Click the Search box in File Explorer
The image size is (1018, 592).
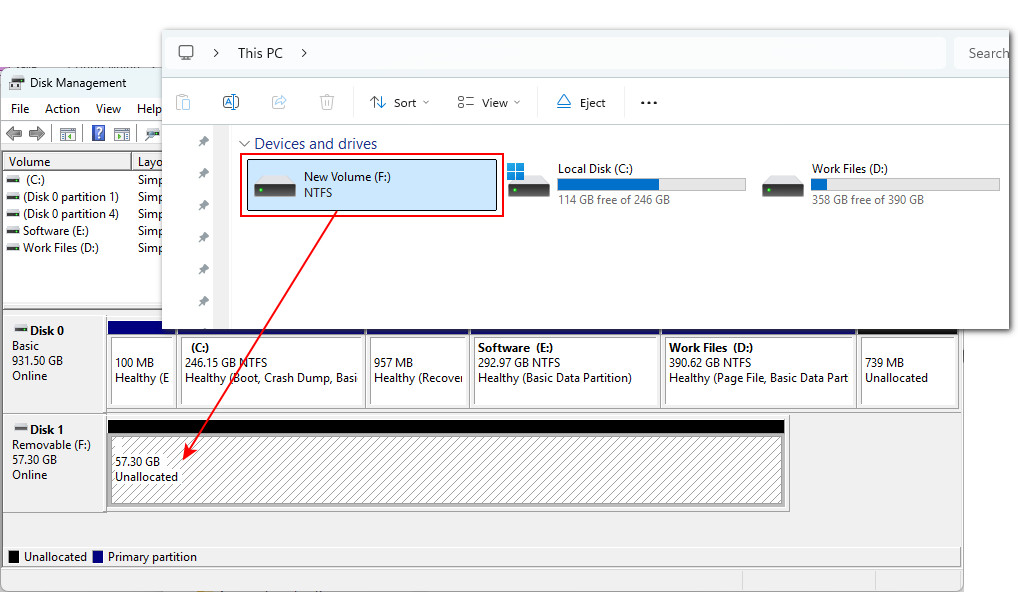click(x=982, y=53)
